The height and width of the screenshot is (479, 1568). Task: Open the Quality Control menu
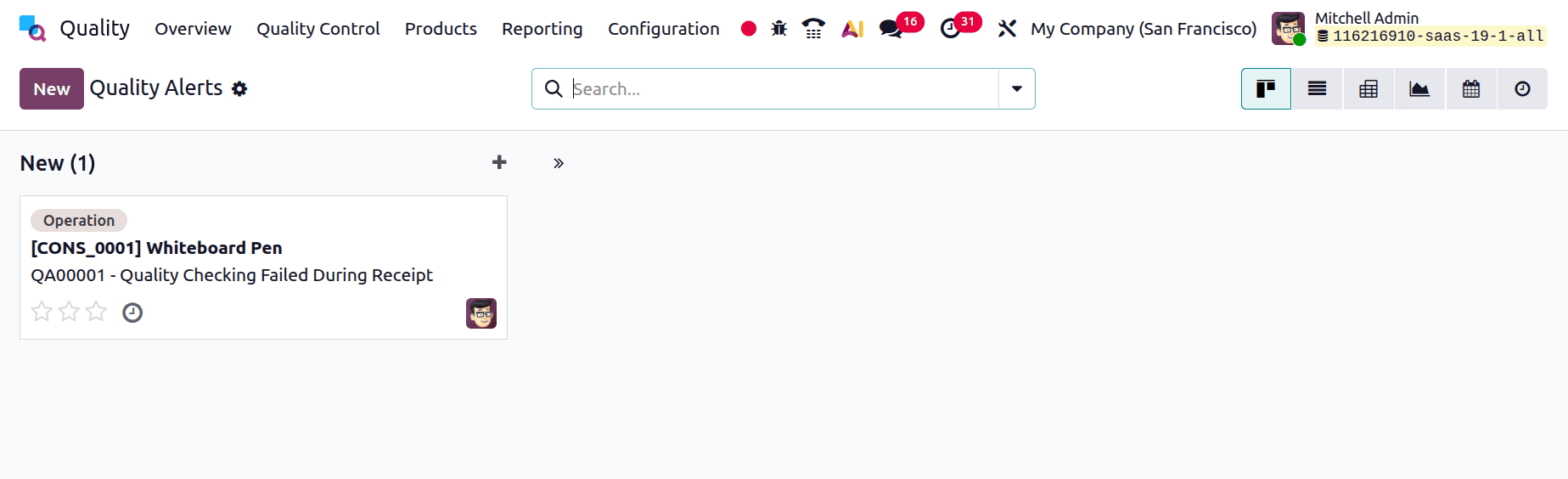coord(318,29)
